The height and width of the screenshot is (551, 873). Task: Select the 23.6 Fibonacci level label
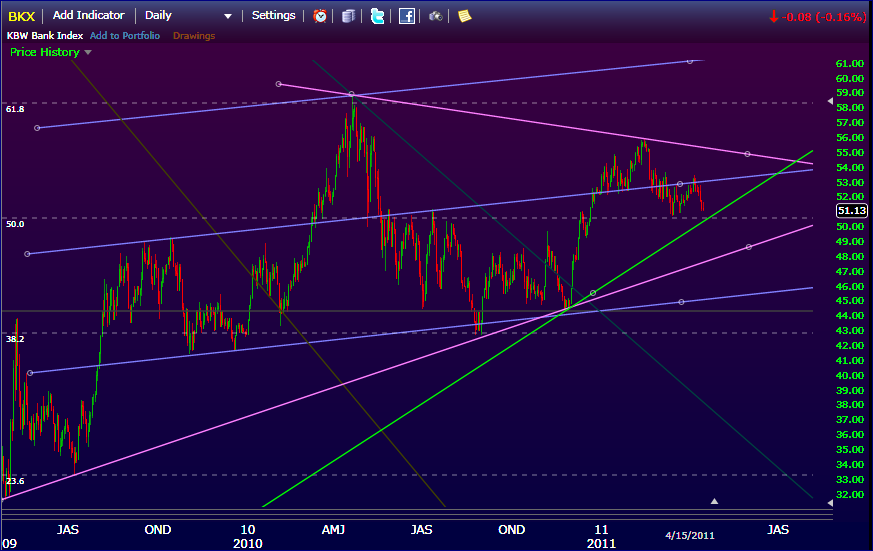(15, 481)
